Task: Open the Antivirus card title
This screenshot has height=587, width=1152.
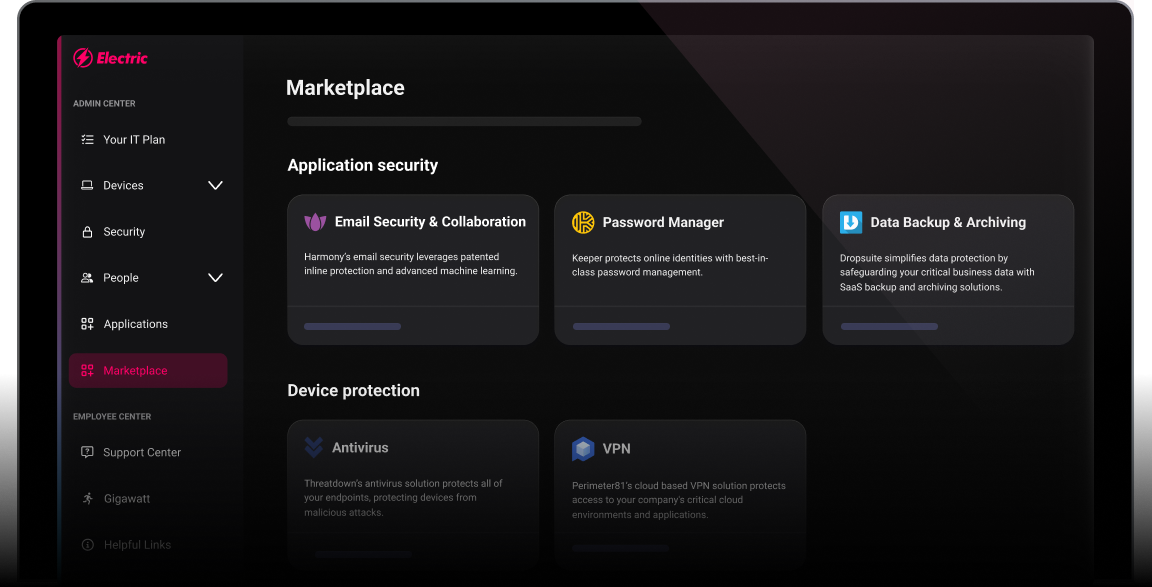Action: (360, 447)
